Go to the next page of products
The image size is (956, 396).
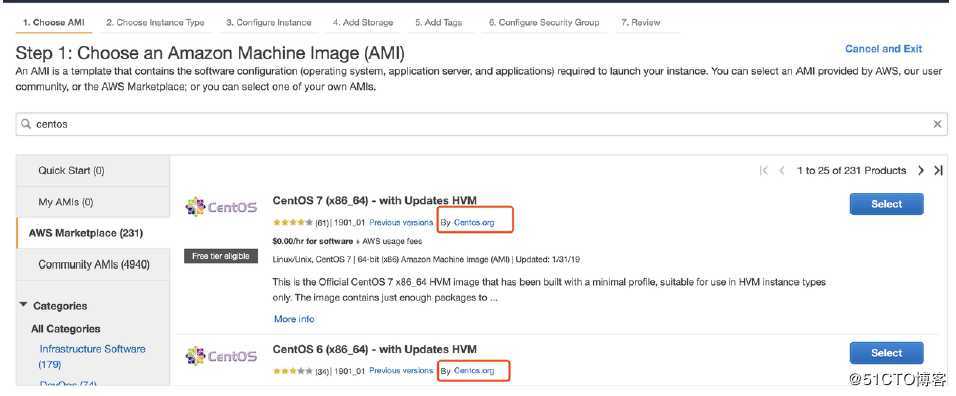(x=921, y=171)
